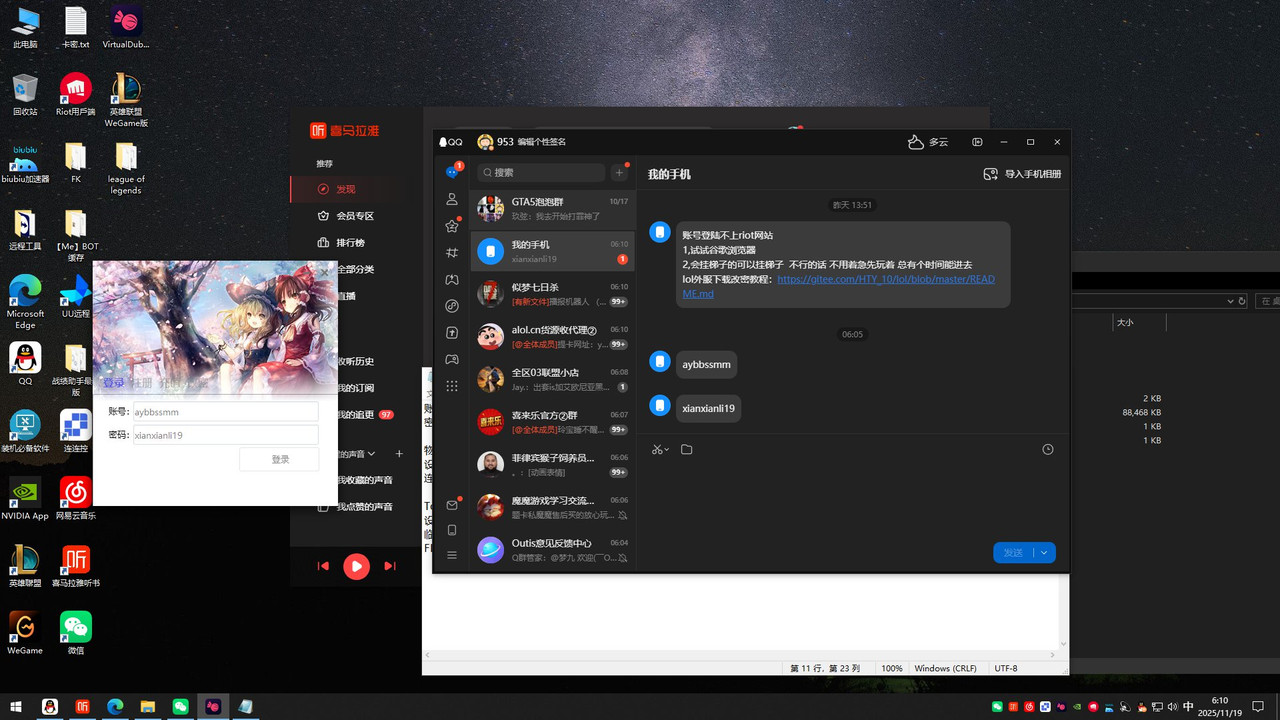Open the Himalaya 发现 discover item
Screen dimensions: 1280x720
347,189
